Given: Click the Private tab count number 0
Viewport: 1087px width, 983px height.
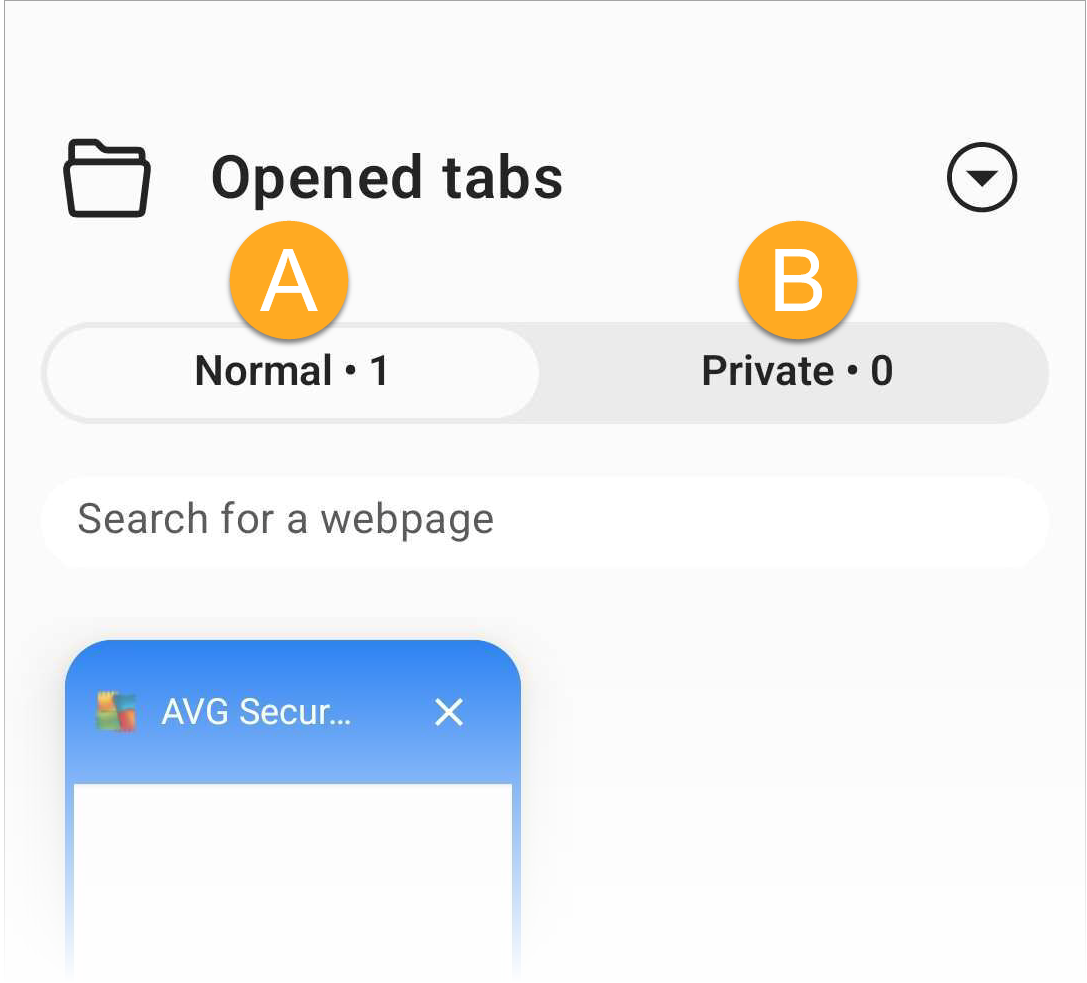Looking at the screenshot, I should point(881,372).
